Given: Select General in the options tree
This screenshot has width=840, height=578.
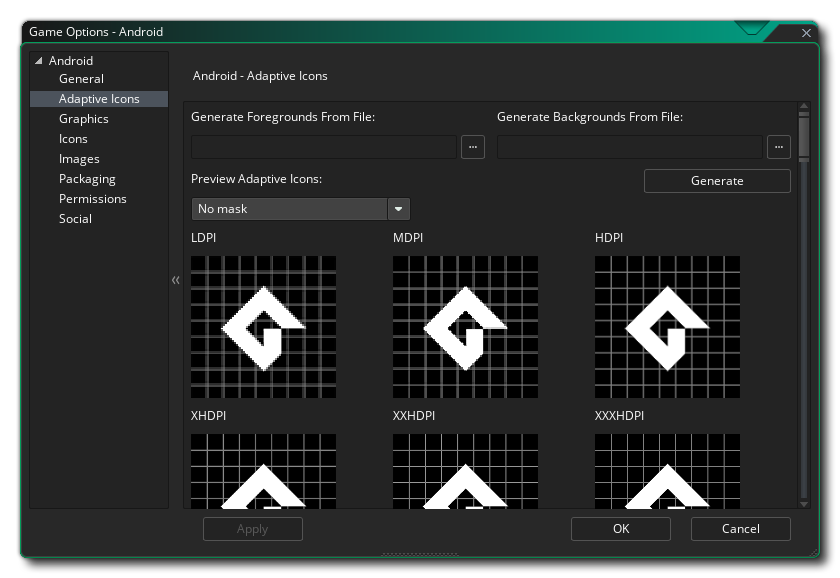Looking at the screenshot, I should 81,79.
